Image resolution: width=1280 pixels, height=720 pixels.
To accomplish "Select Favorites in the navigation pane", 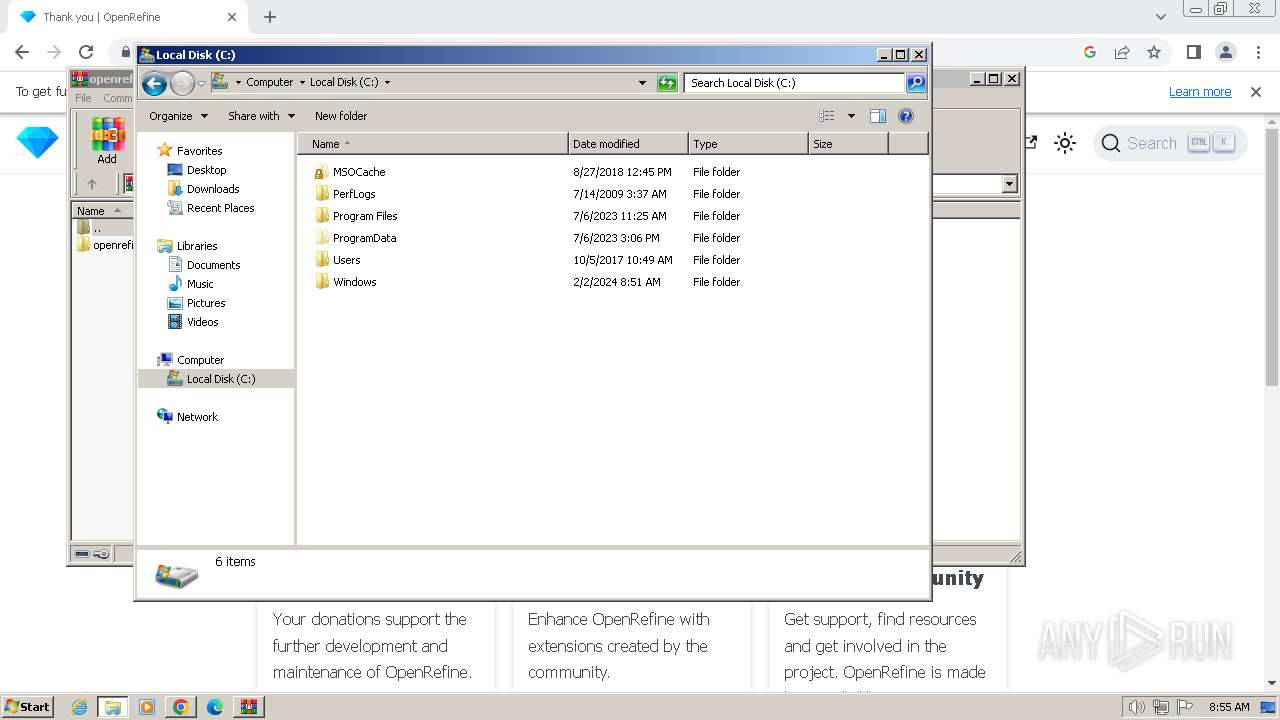I will coord(199,151).
